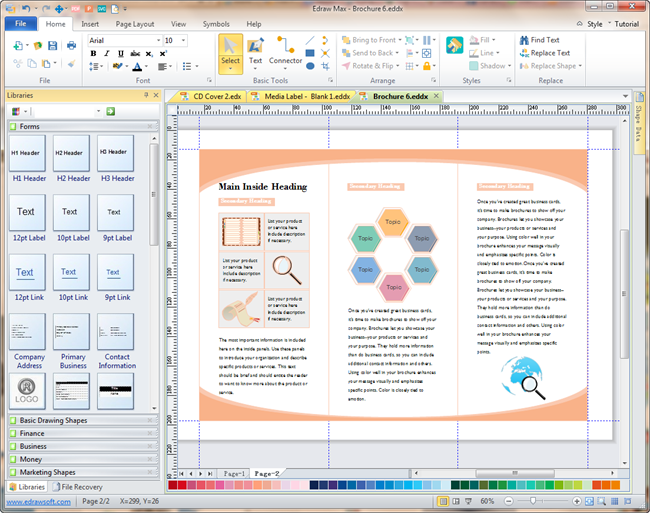The image size is (650, 513).
Task: Toggle Italic text style
Action: click(x=108, y=54)
